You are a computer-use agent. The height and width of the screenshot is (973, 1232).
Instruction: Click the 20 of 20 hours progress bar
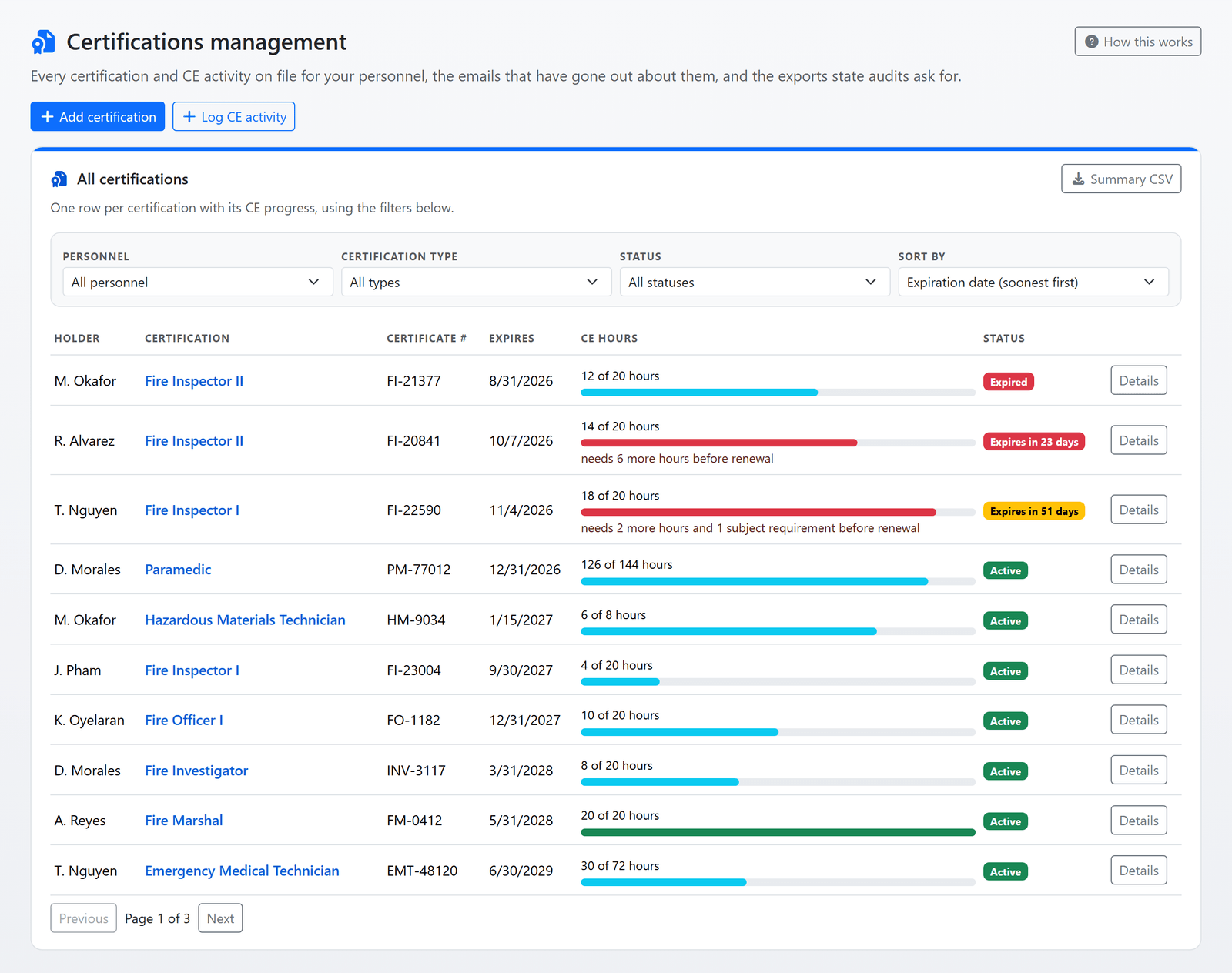coord(778,832)
